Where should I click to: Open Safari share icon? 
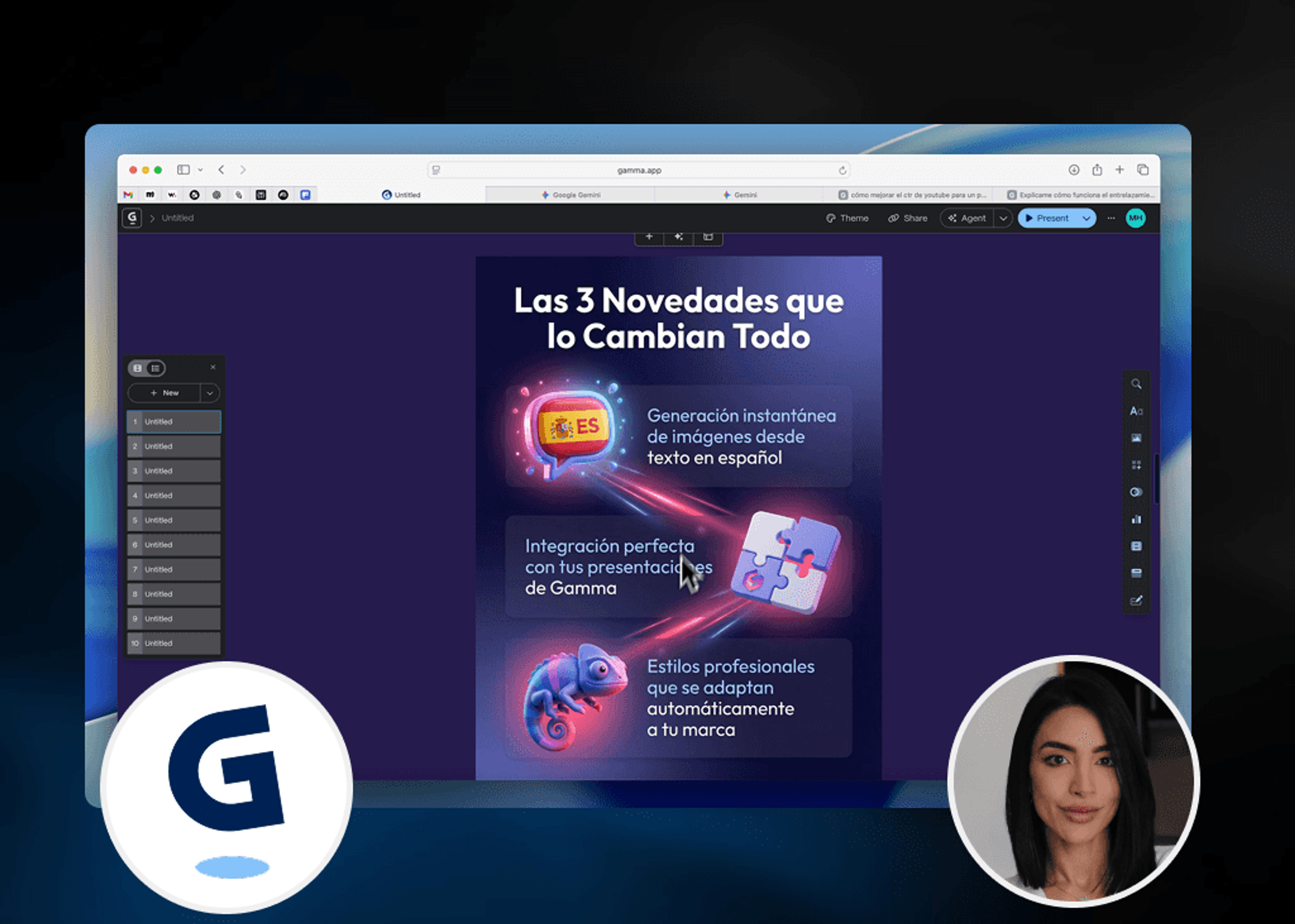(x=1097, y=170)
